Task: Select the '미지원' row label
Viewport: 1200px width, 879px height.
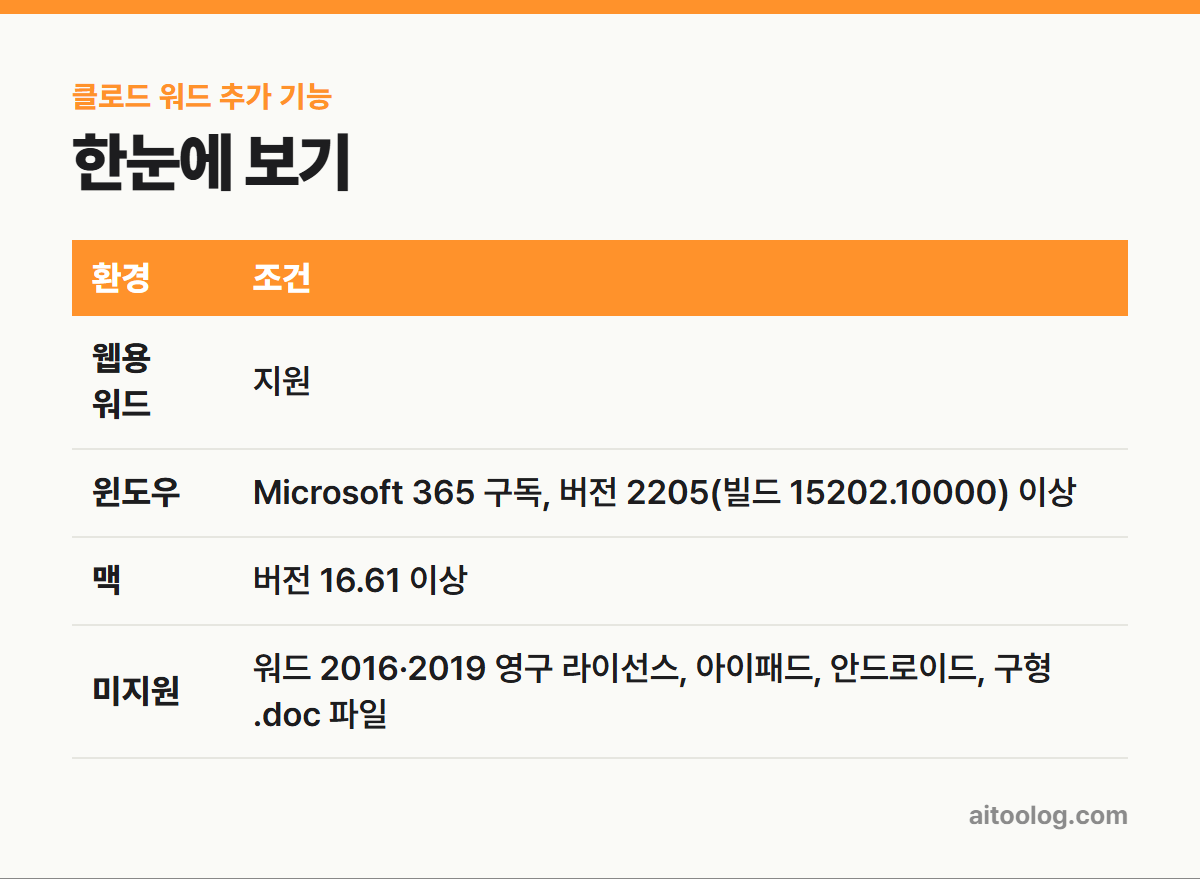Action: [136, 691]
